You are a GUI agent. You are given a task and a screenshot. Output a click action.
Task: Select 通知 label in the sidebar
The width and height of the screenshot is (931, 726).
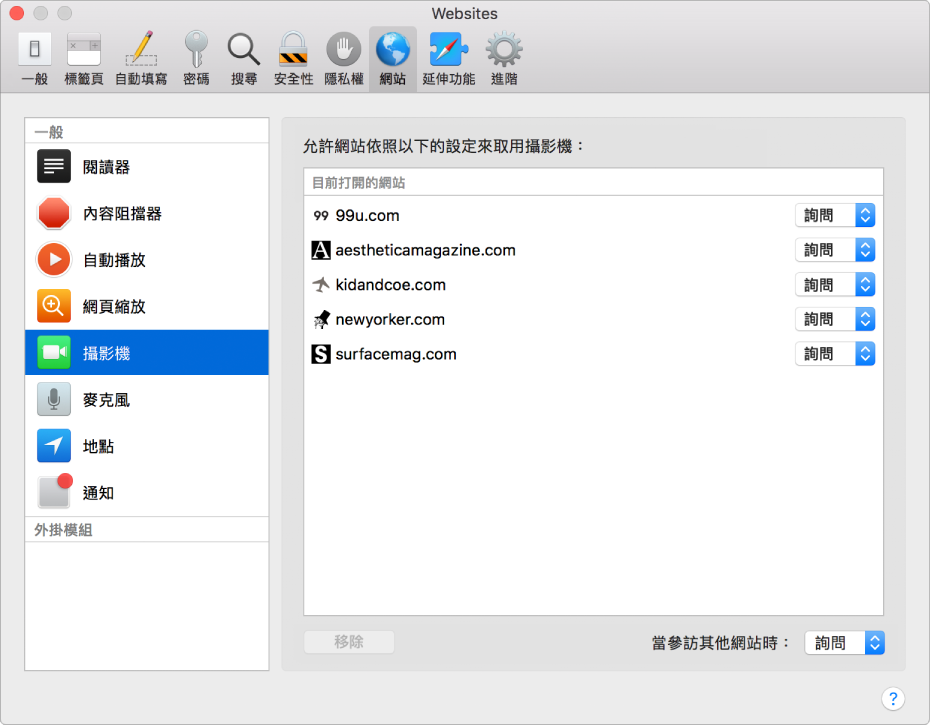pyautogui.click(x=98, y=493)
